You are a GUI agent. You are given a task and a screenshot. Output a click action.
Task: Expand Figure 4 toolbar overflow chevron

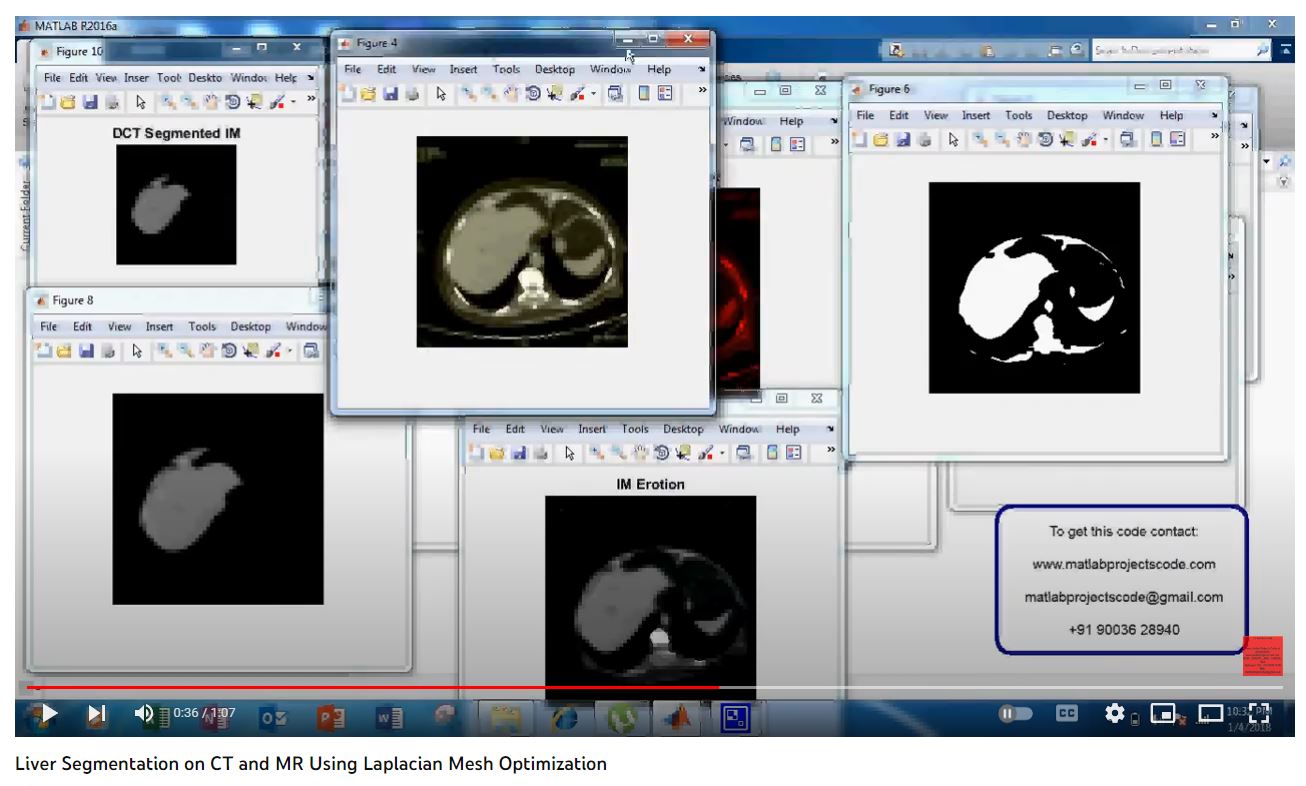pyautogui.click(x=702, y=91)
